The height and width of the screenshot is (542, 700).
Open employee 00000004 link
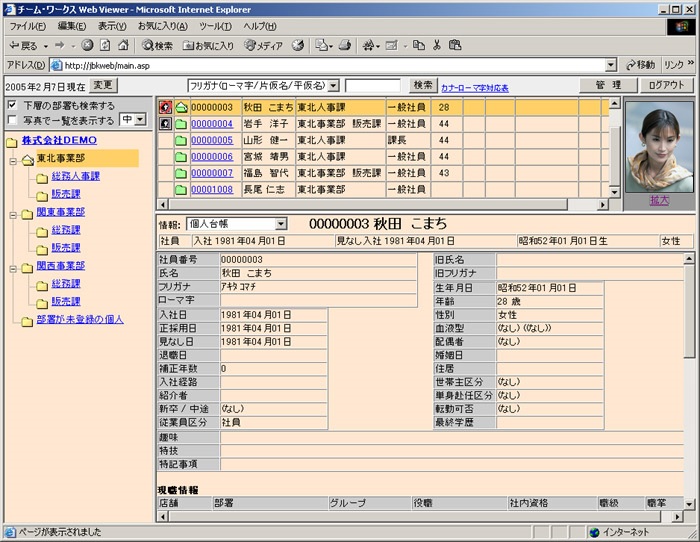(x=212, y=124)
